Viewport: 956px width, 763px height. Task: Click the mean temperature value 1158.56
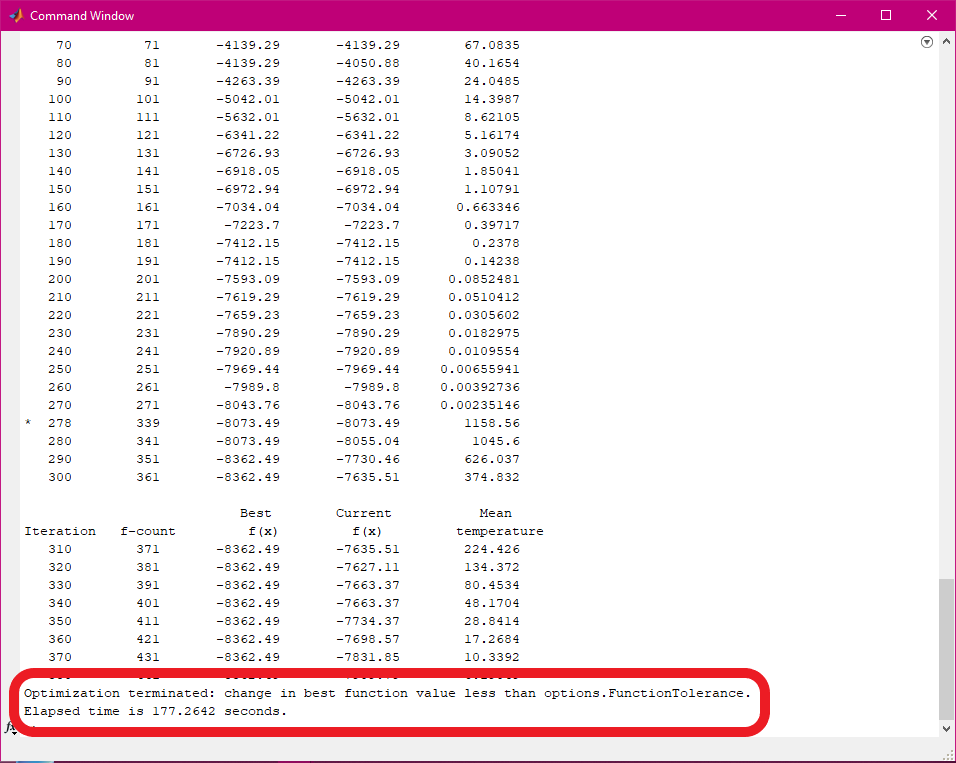492,423
